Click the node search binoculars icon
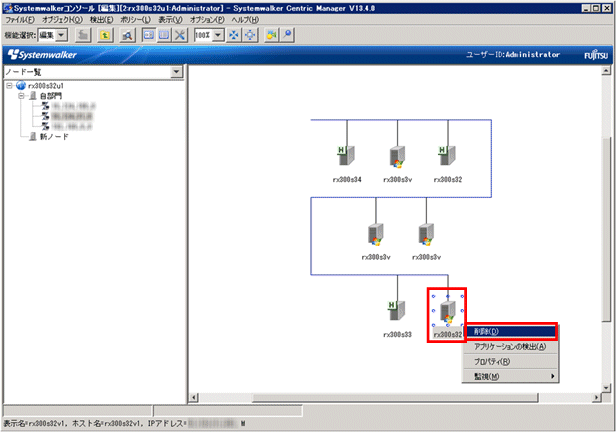Image resolution: width=616 pixels, height=432 pixels. [x=127, y=35]
